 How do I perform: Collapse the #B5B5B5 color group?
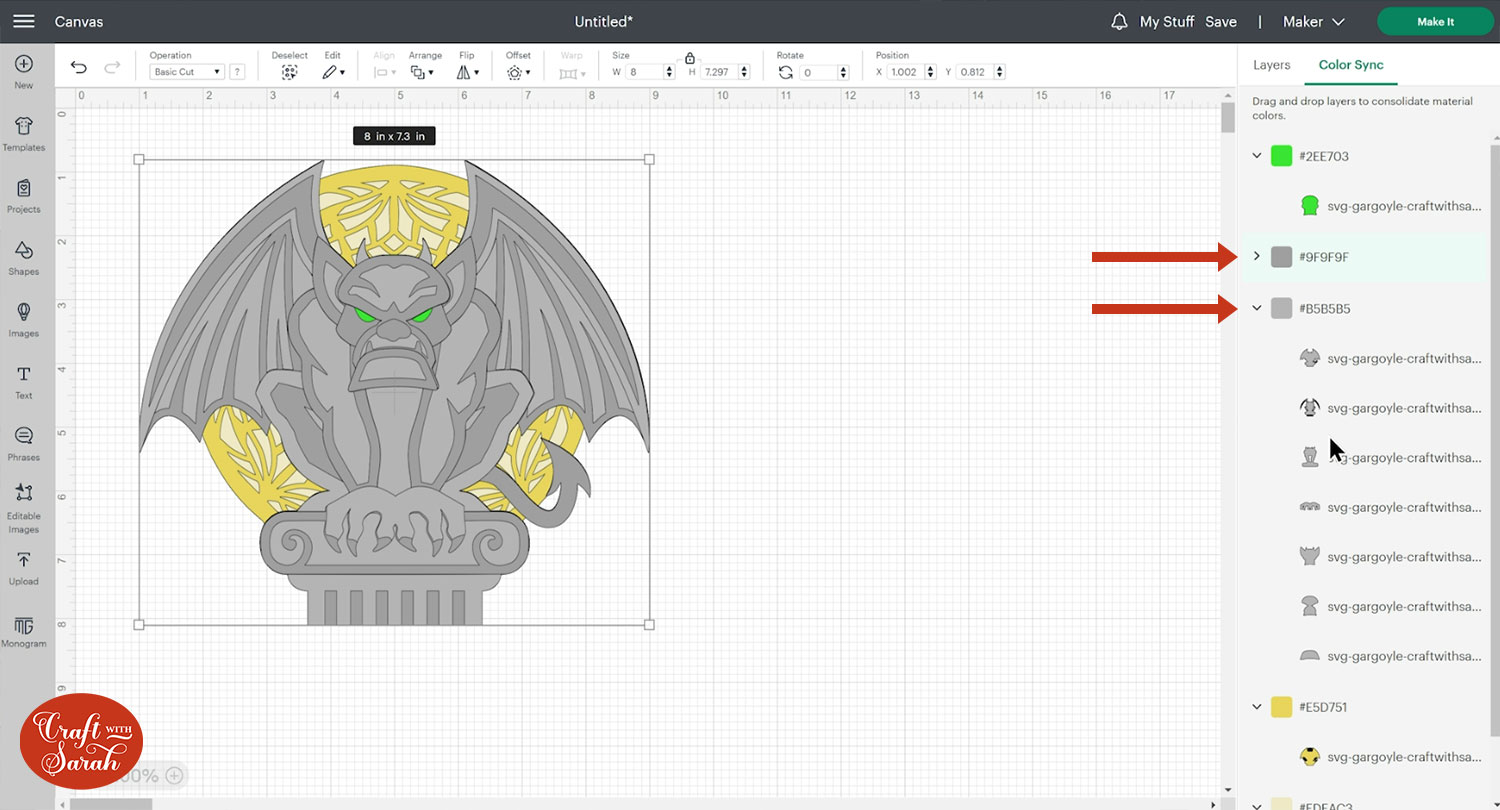(1257, 309)
